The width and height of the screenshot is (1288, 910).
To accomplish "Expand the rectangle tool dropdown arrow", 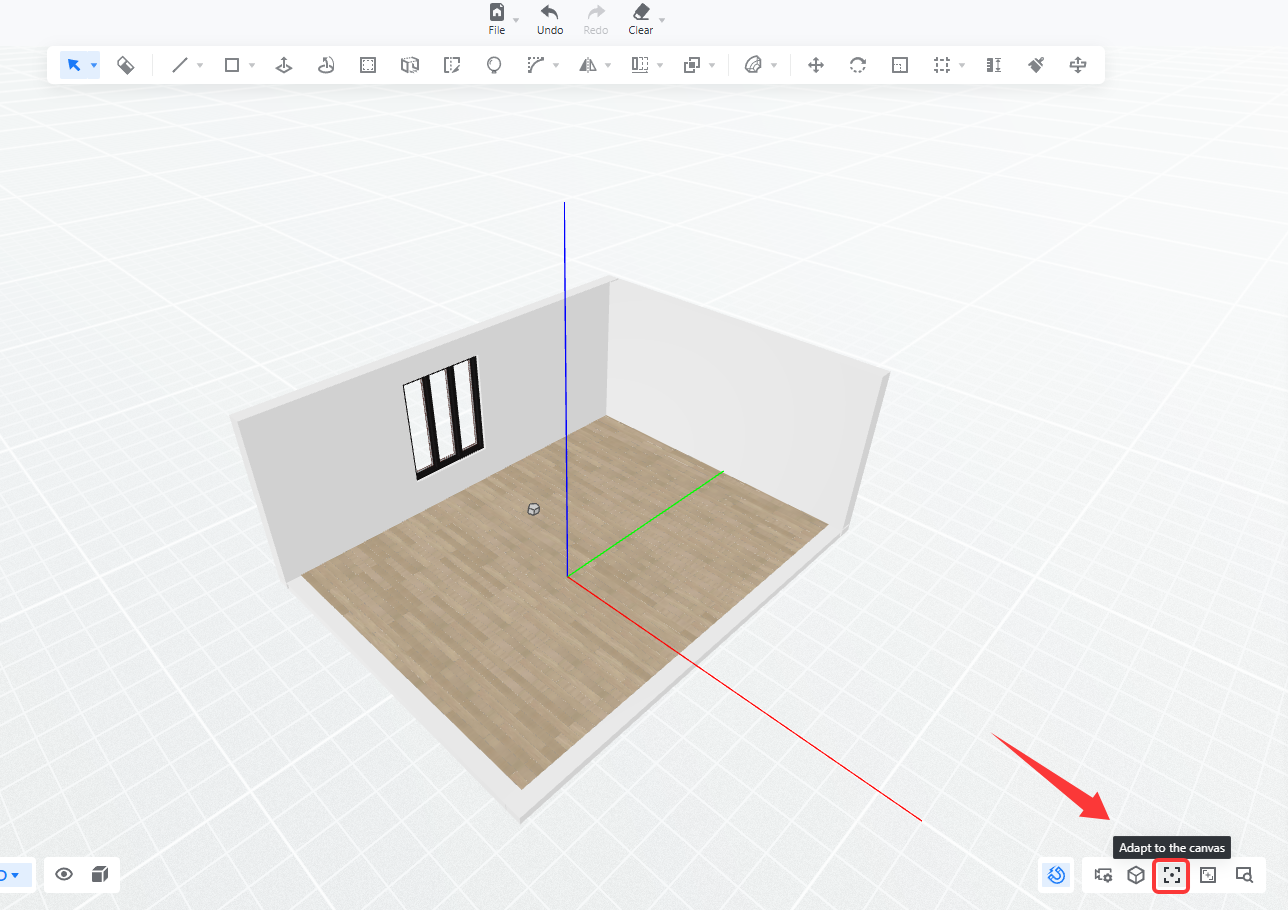I will click(252, 66).
